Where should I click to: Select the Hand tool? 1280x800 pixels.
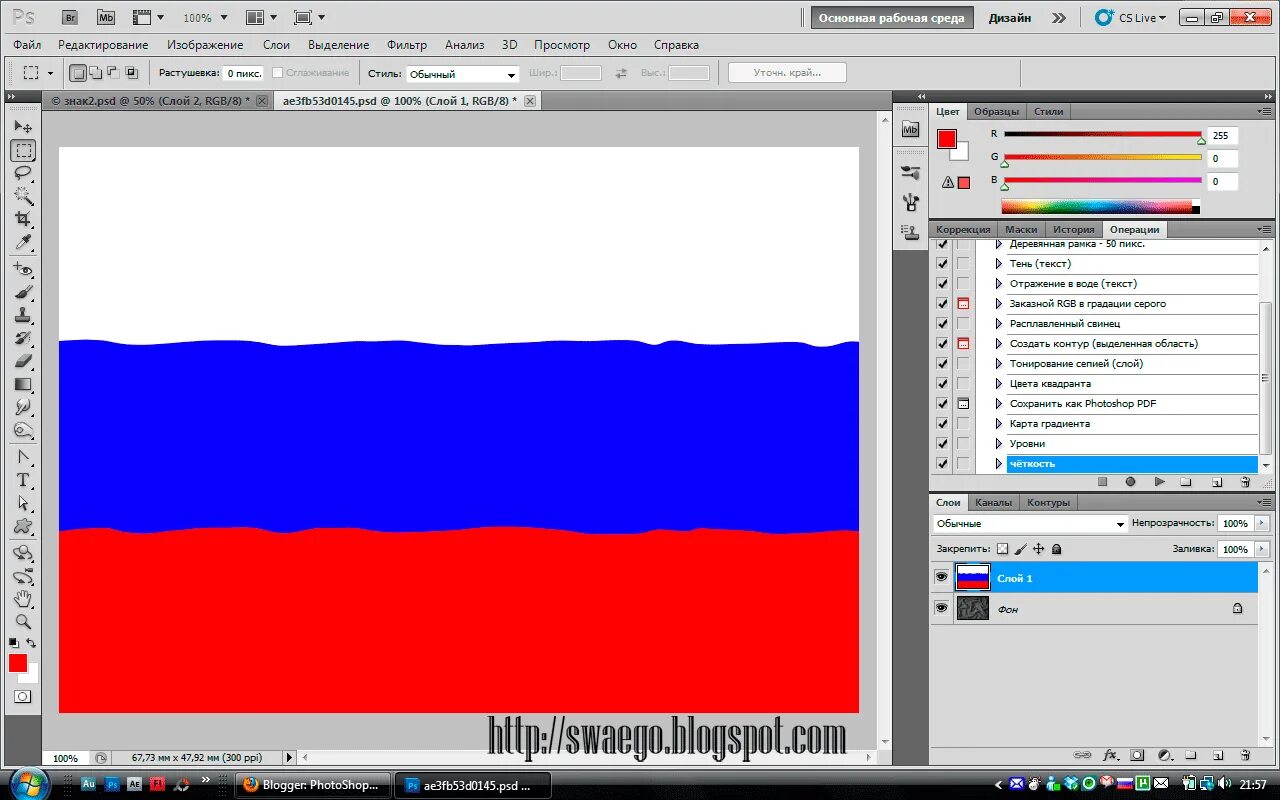tap(23, 599)
